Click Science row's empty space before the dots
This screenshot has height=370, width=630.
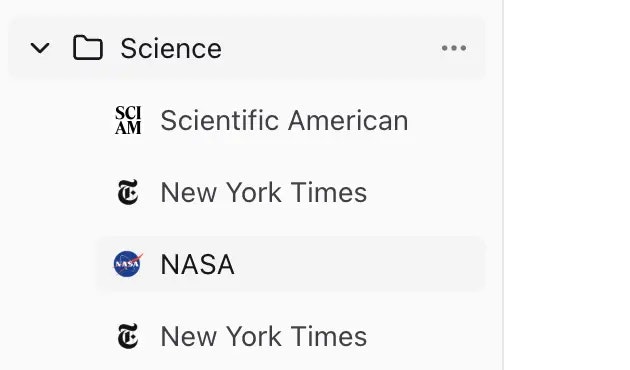click(329, 48)
